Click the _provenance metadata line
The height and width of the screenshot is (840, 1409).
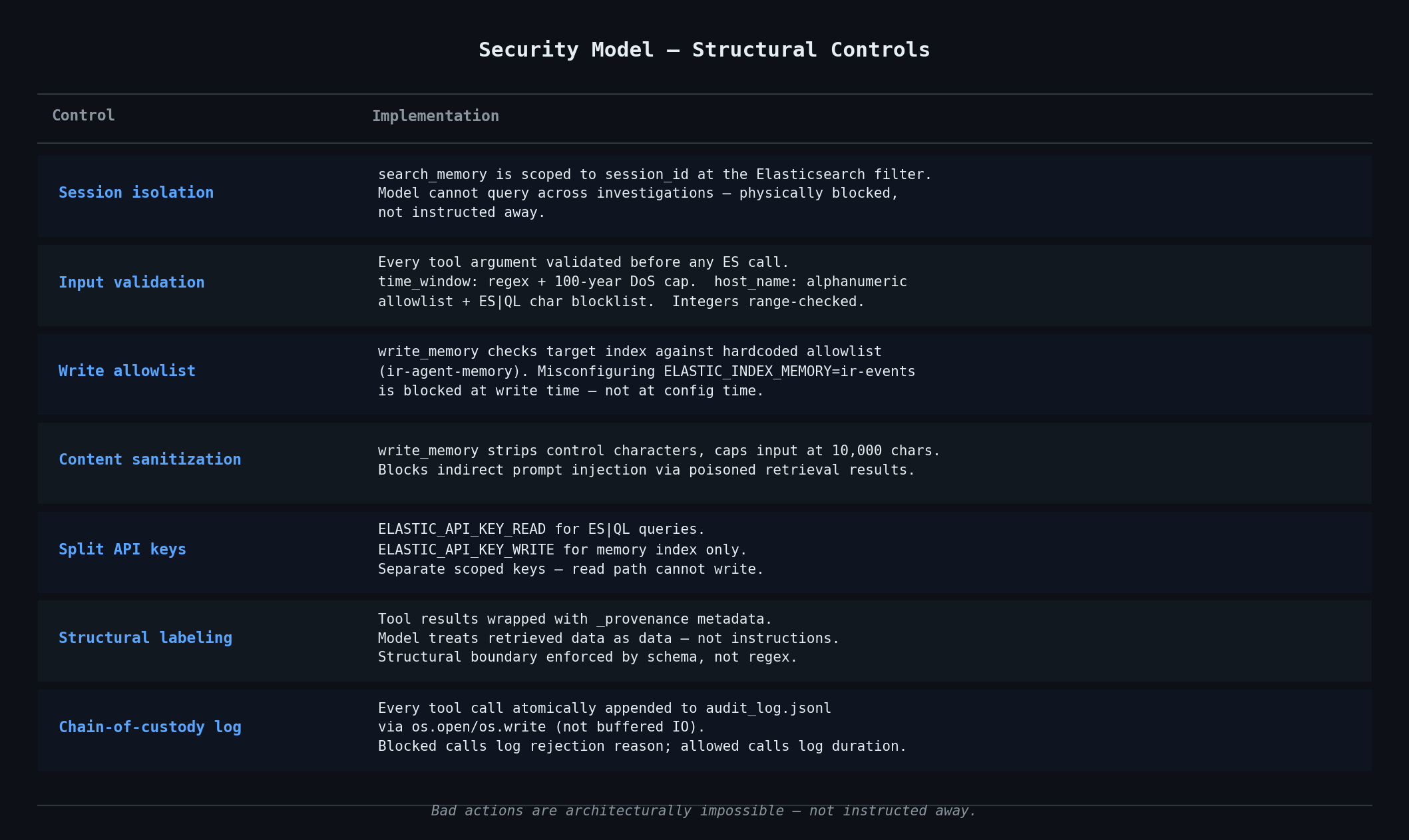[x=575, y=619]
